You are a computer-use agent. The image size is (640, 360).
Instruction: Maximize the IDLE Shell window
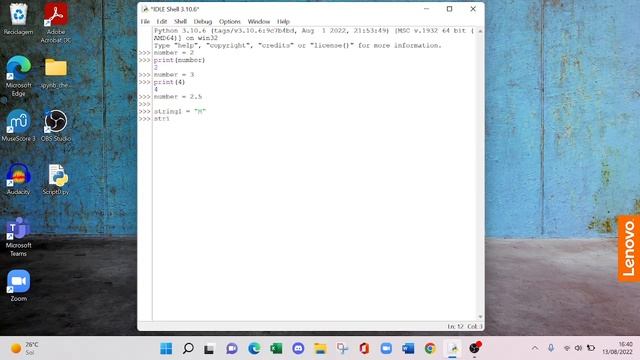tap(449, 9)
